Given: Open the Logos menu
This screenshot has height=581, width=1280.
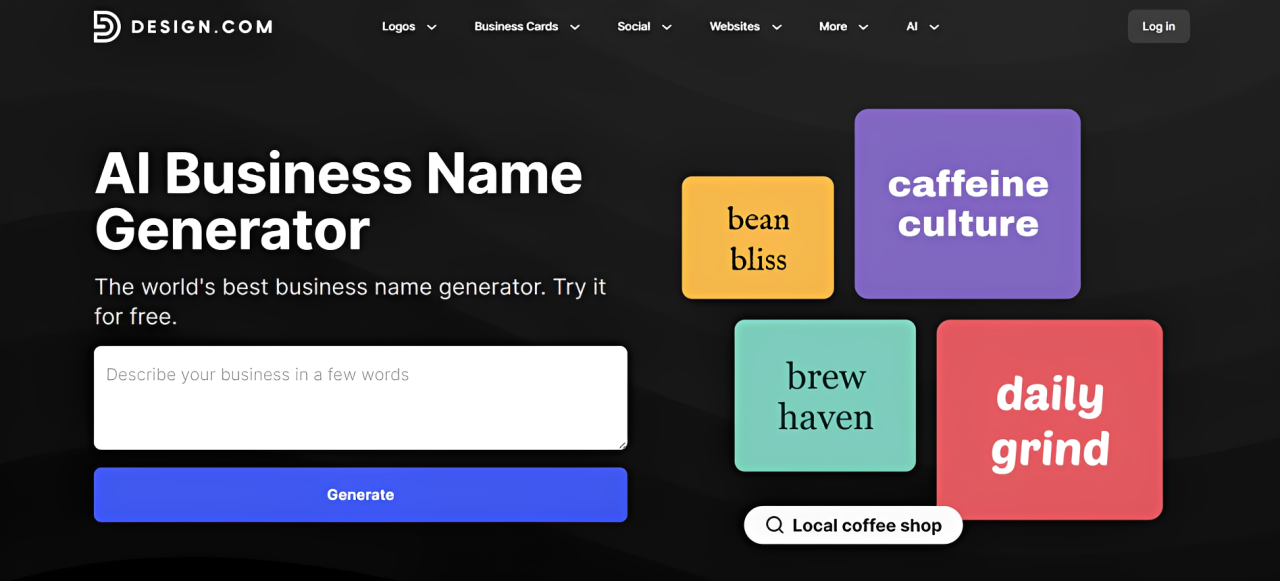Looking at the screenshot, I should click(x=398, y=27).
